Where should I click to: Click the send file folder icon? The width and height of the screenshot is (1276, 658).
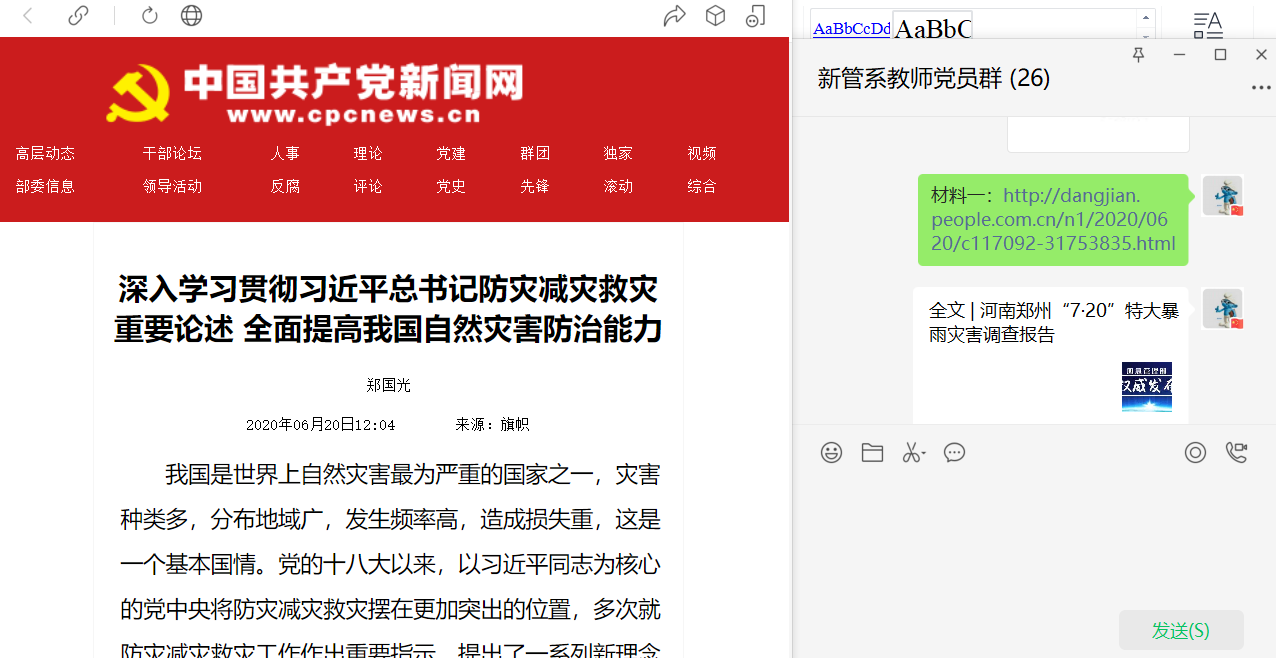click(x=872, y=453)
